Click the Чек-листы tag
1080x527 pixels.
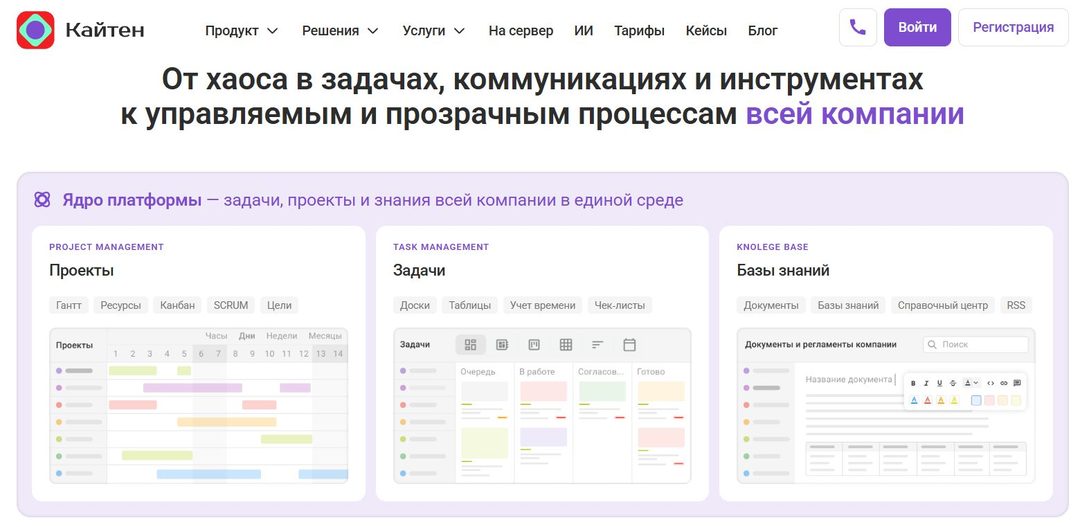coord(620,305)
